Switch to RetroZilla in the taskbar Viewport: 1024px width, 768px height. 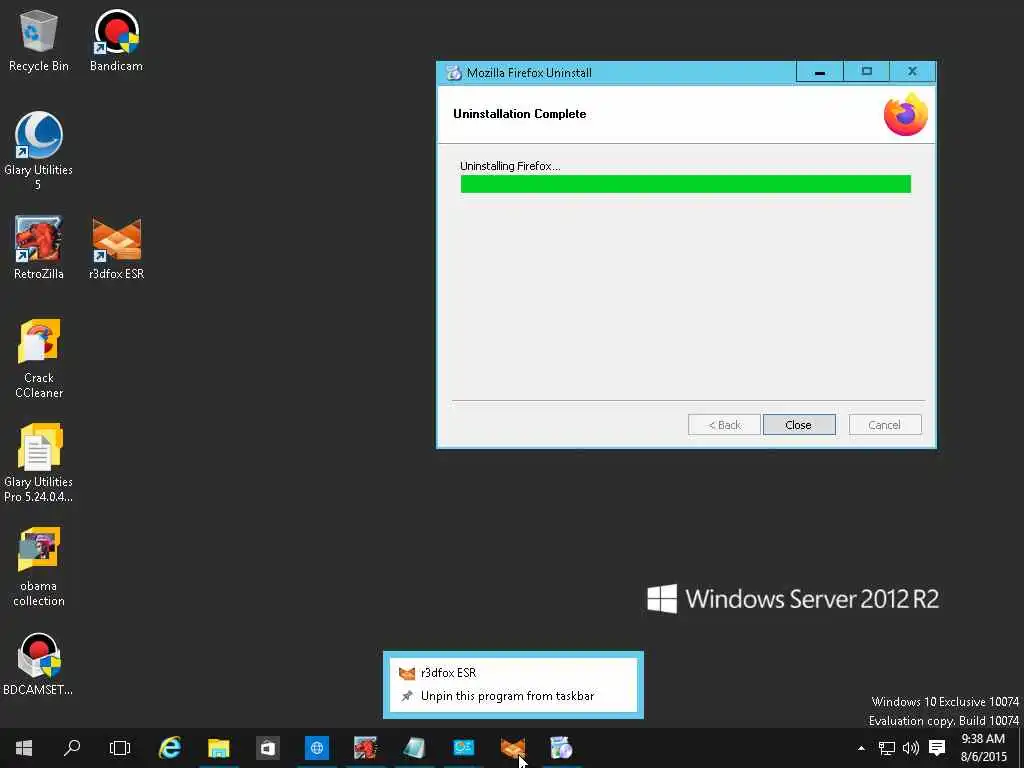(366, 748)
